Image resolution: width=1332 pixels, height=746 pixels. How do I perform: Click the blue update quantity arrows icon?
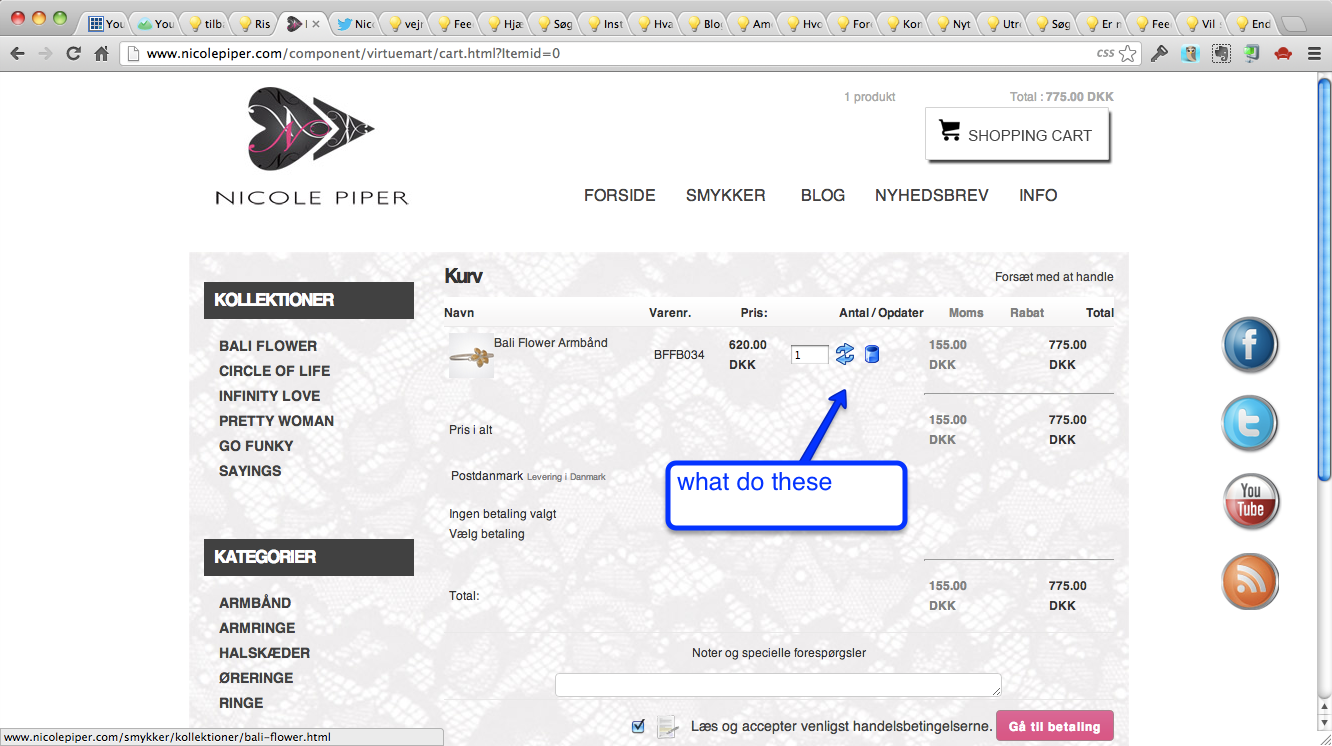pyautogui.click(x=845, y=354)
